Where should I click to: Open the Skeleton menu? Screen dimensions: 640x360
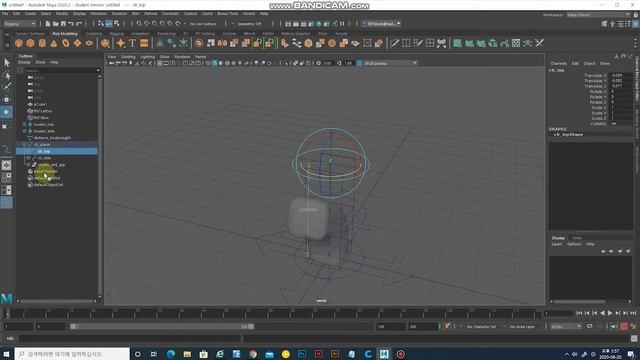(x=119, y=13)
